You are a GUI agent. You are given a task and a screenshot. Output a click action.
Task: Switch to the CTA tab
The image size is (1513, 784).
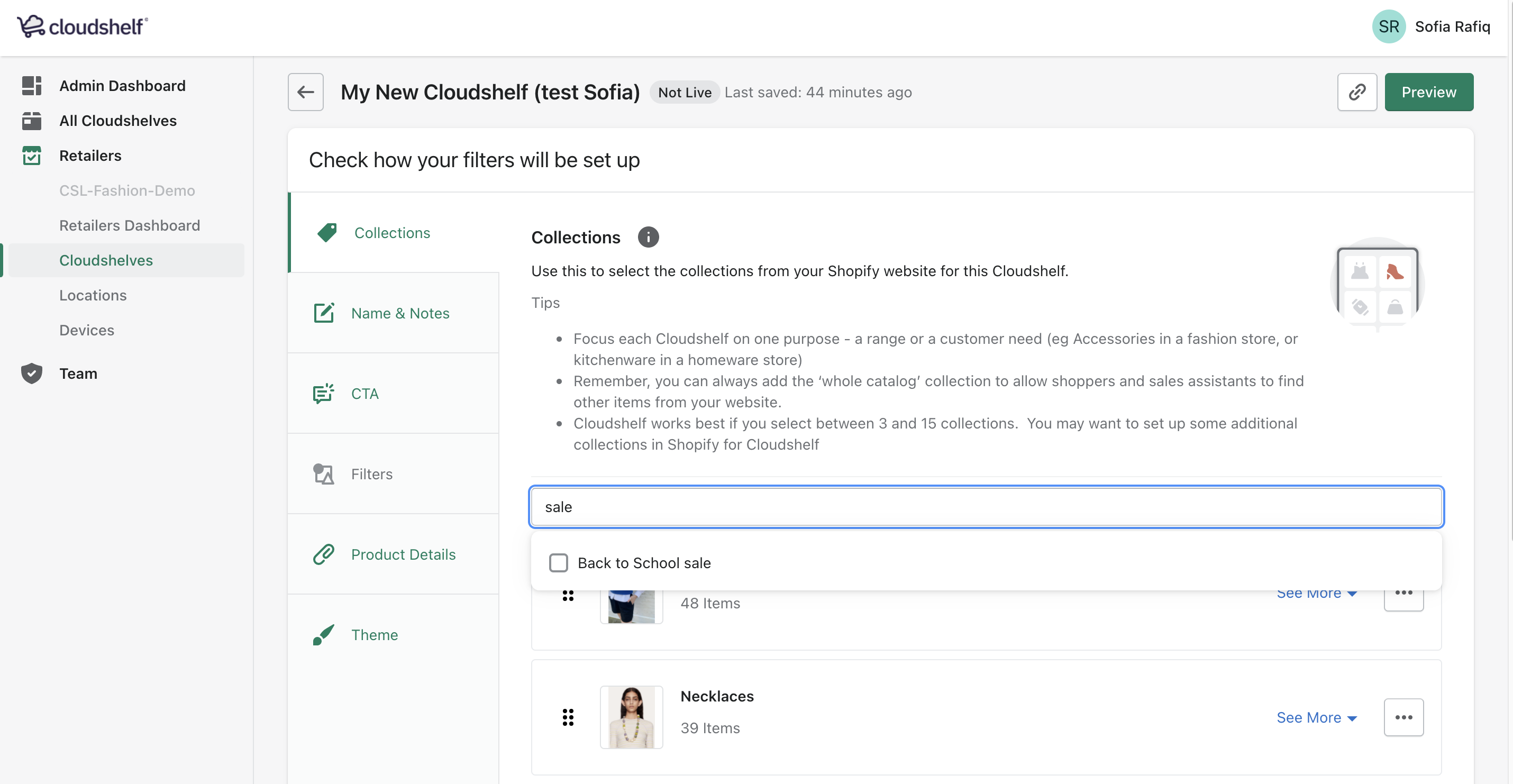[x=394, y=394]
